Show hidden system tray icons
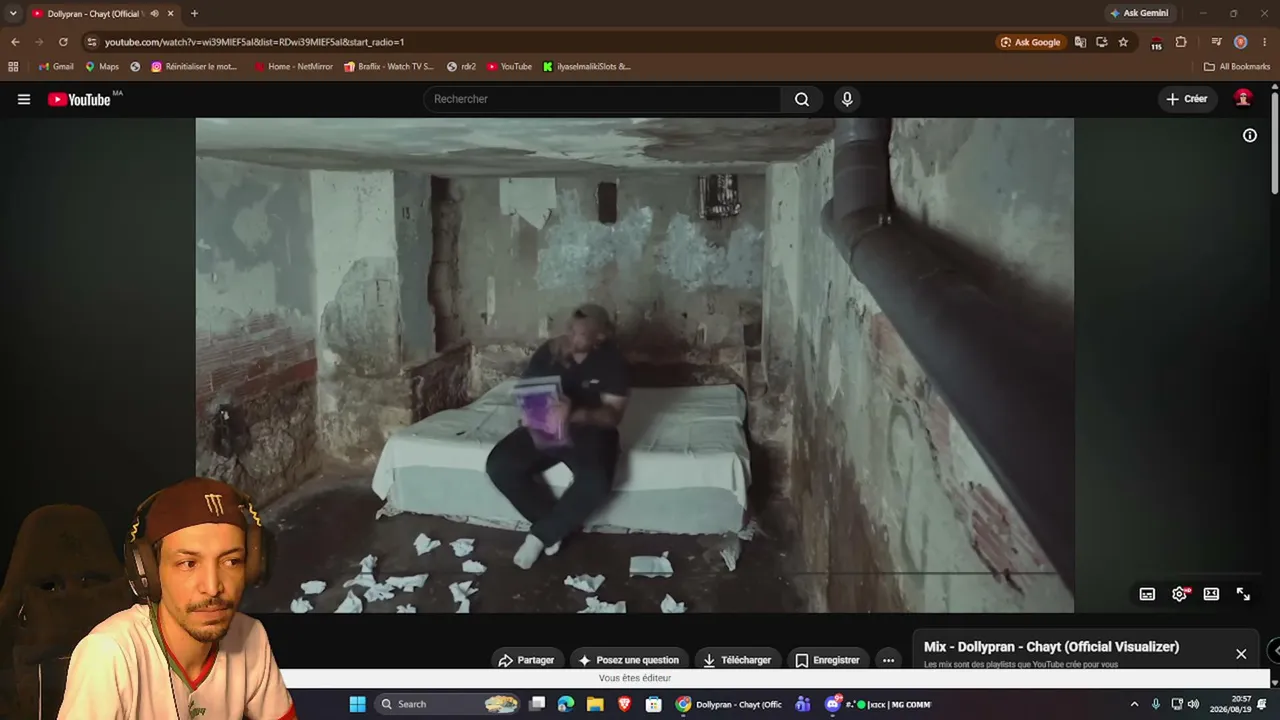1280x720 pixels. (x=1134, y=704)
